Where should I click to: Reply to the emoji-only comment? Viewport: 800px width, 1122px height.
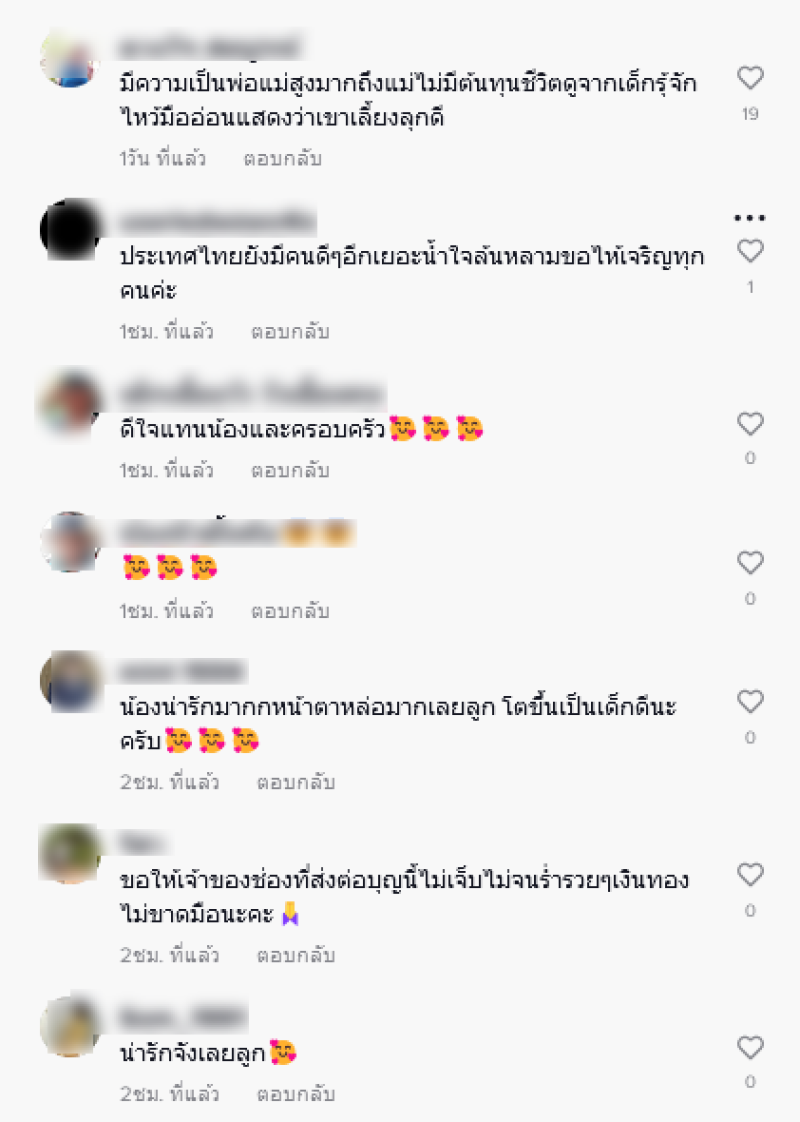[290, 611]
